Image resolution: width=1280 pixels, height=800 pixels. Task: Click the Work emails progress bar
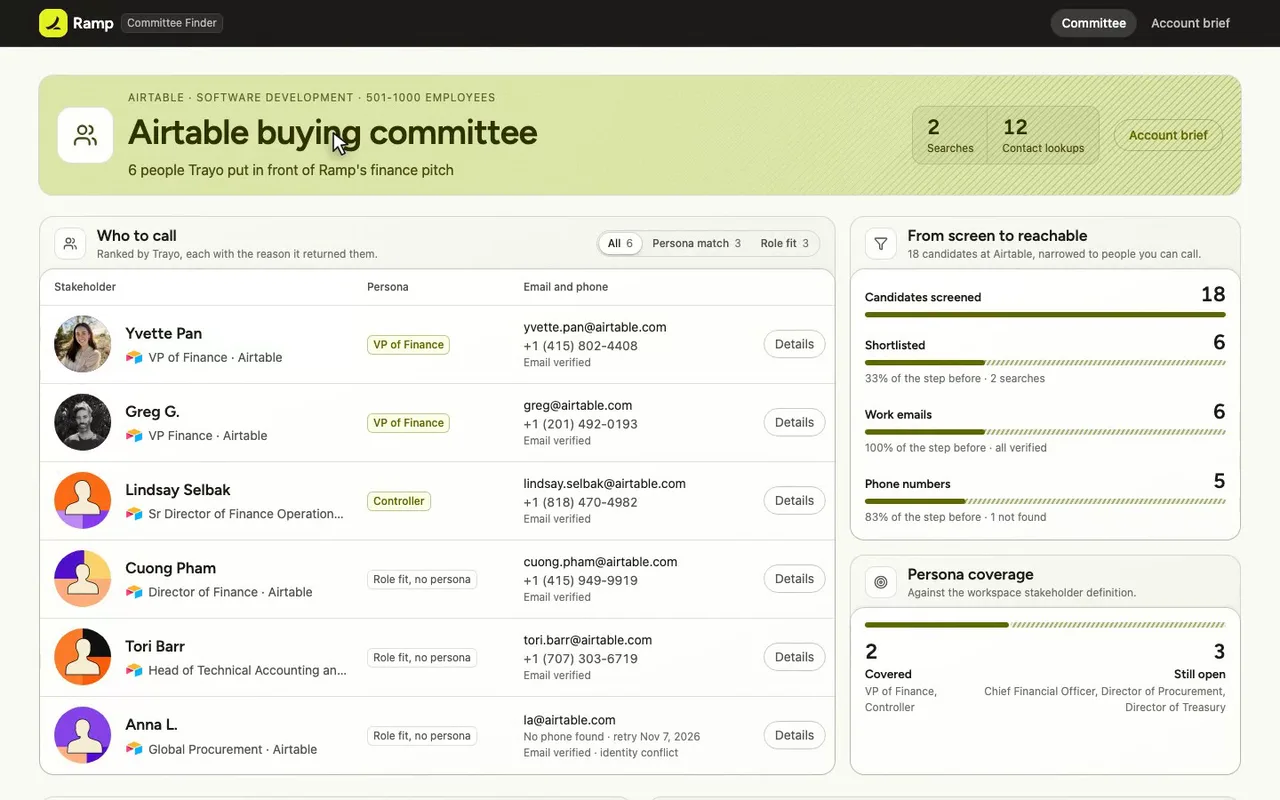1045,432
